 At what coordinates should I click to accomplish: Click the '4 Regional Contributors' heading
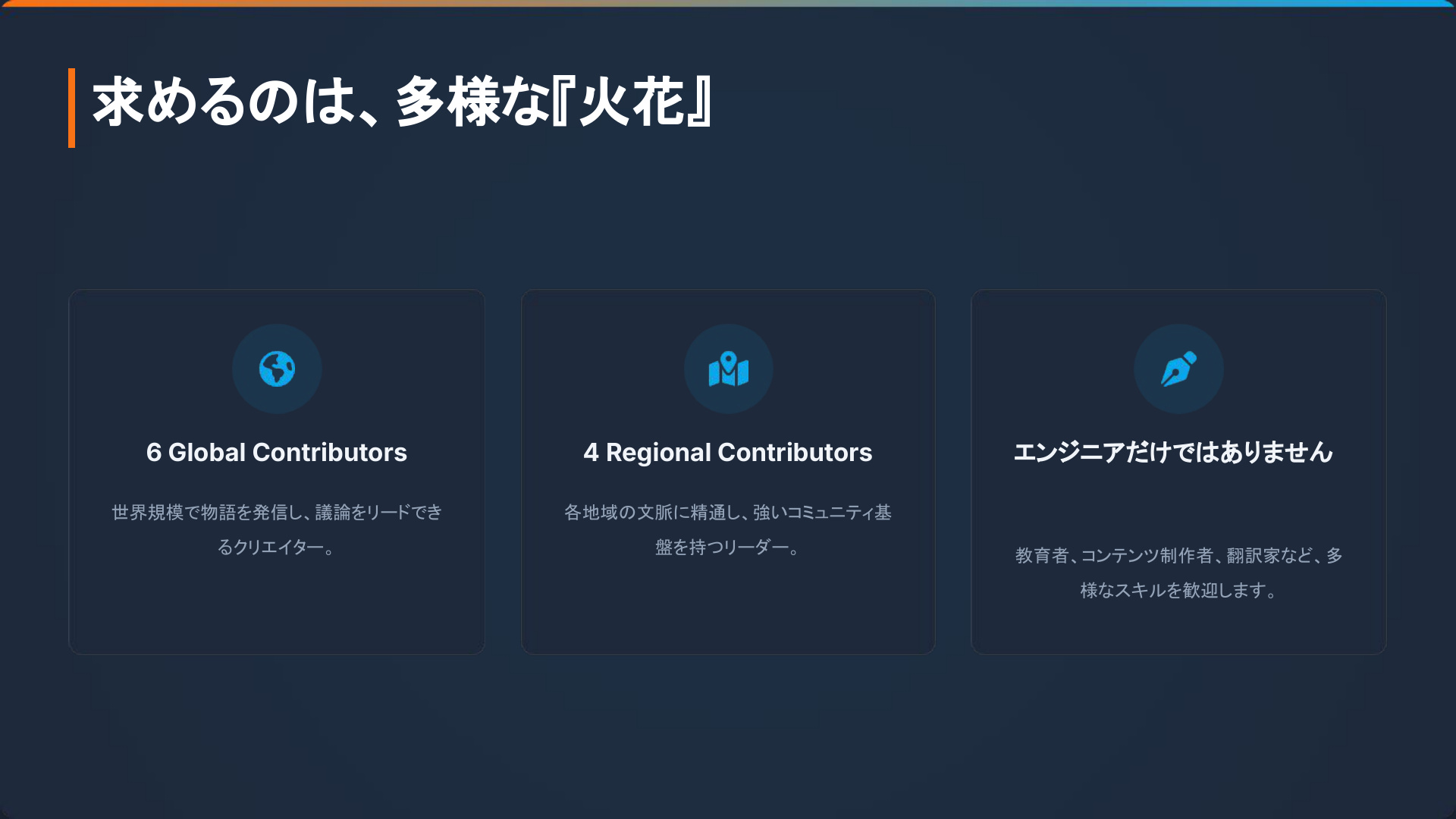[x=728, y=453]
